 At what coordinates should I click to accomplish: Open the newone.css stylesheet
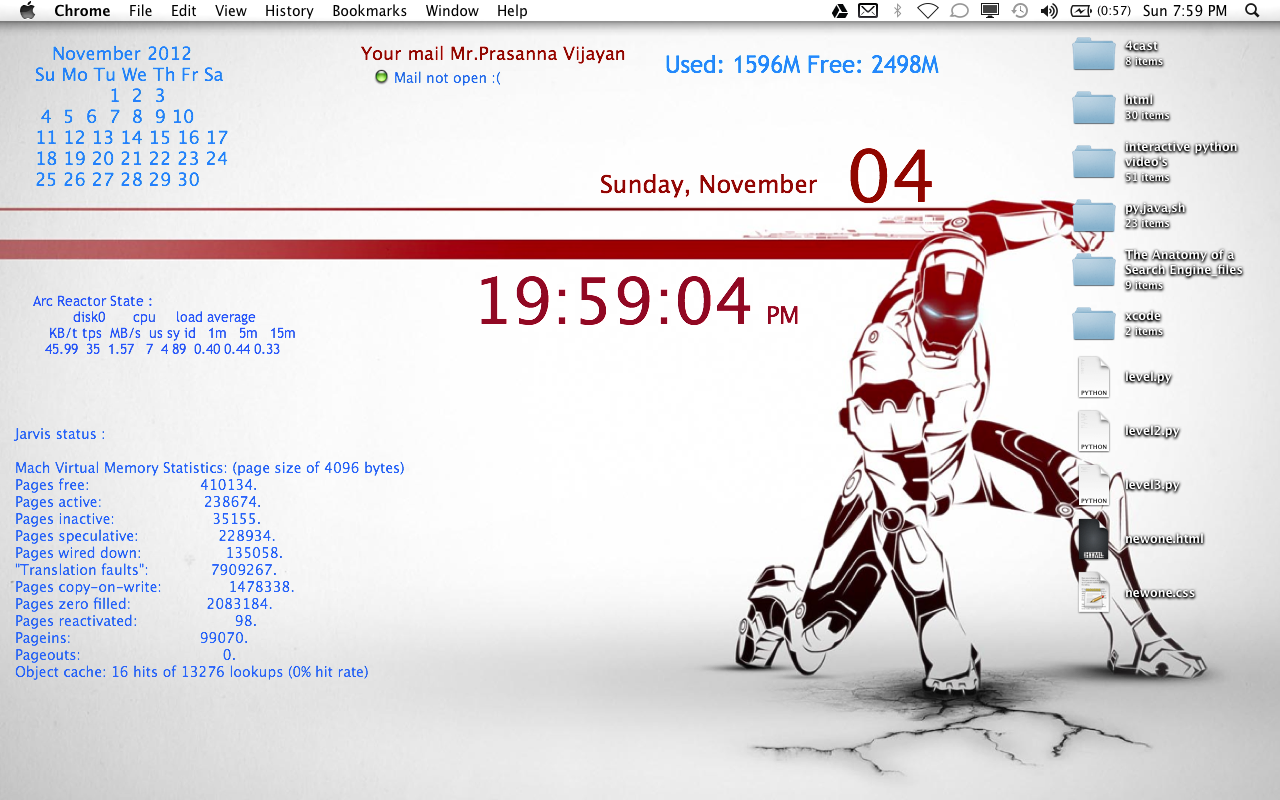pos(1093,591)
